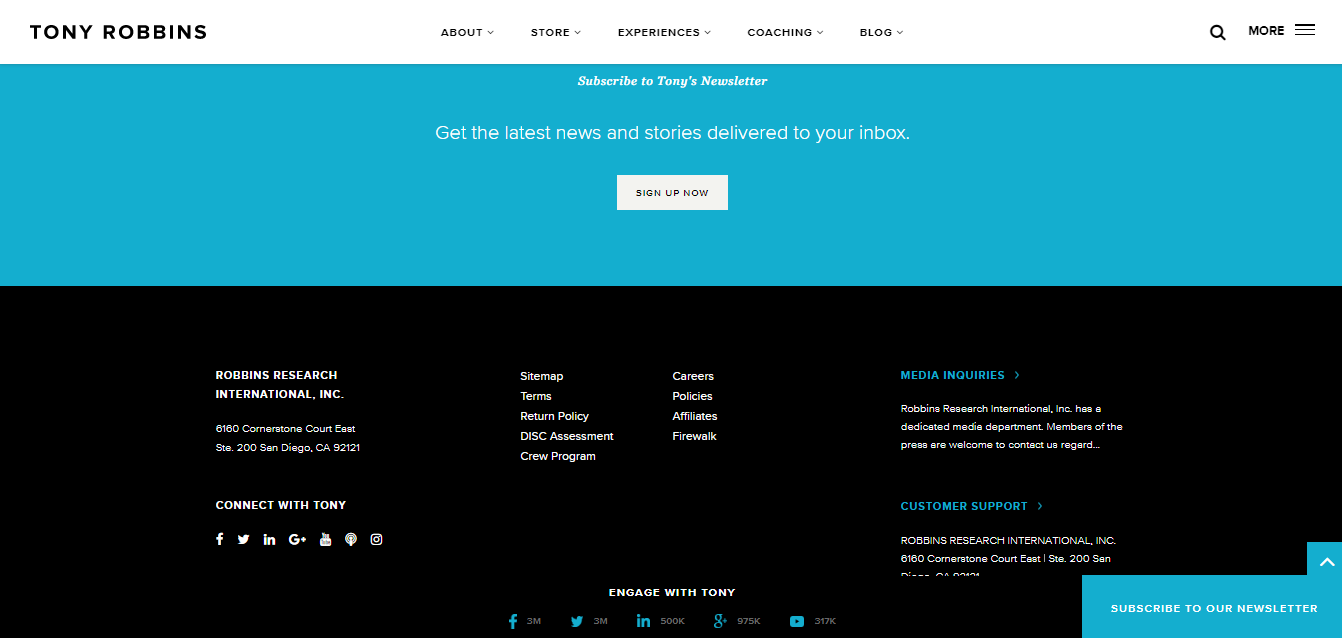Image resolution: width=1342 pixels, height=638 pixels.
Task: Click the TONY ROBBINS logo
Action: click(x=118, y=32)
